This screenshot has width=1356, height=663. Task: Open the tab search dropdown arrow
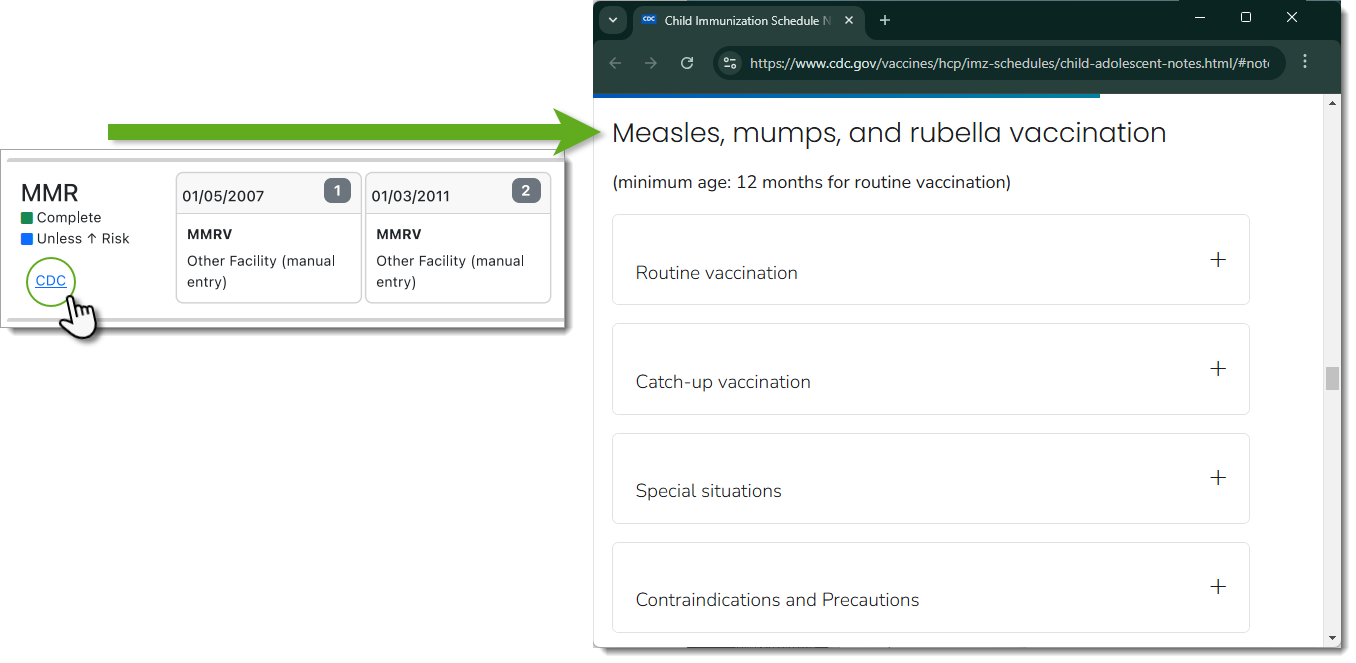(613, 20)
